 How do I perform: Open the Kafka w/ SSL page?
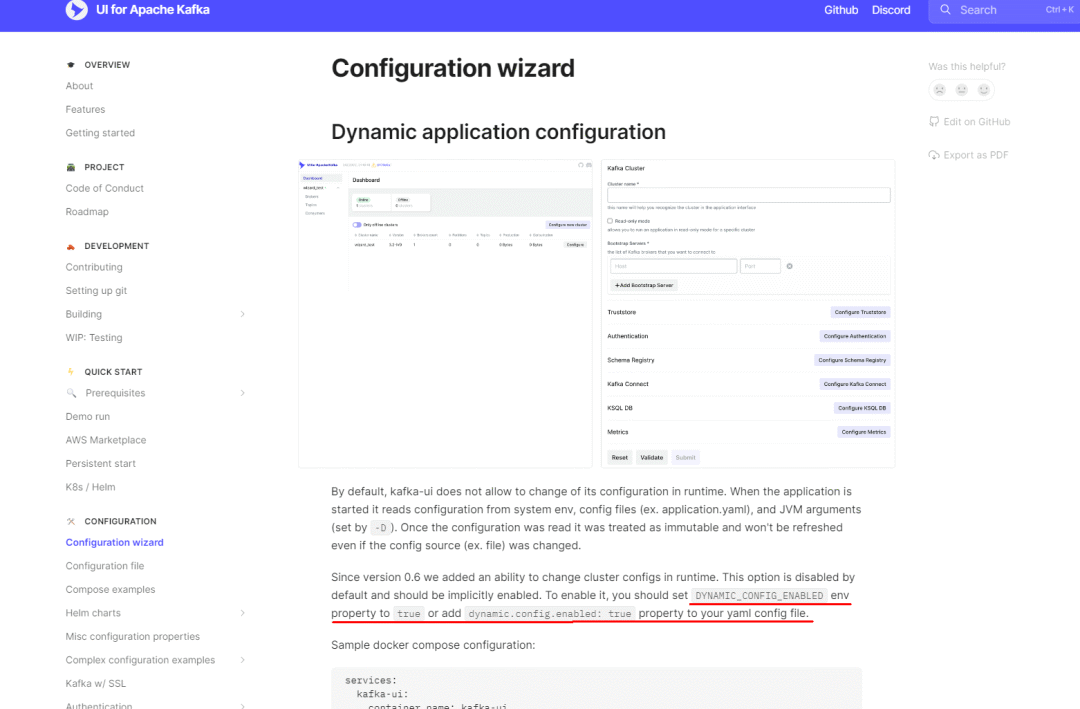point(96,684)
